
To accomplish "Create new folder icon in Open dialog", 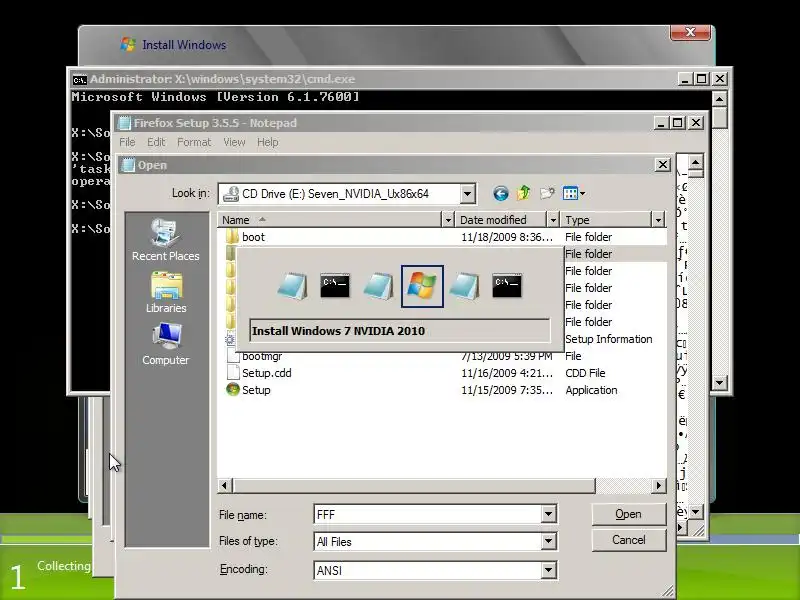I will 547,193.
